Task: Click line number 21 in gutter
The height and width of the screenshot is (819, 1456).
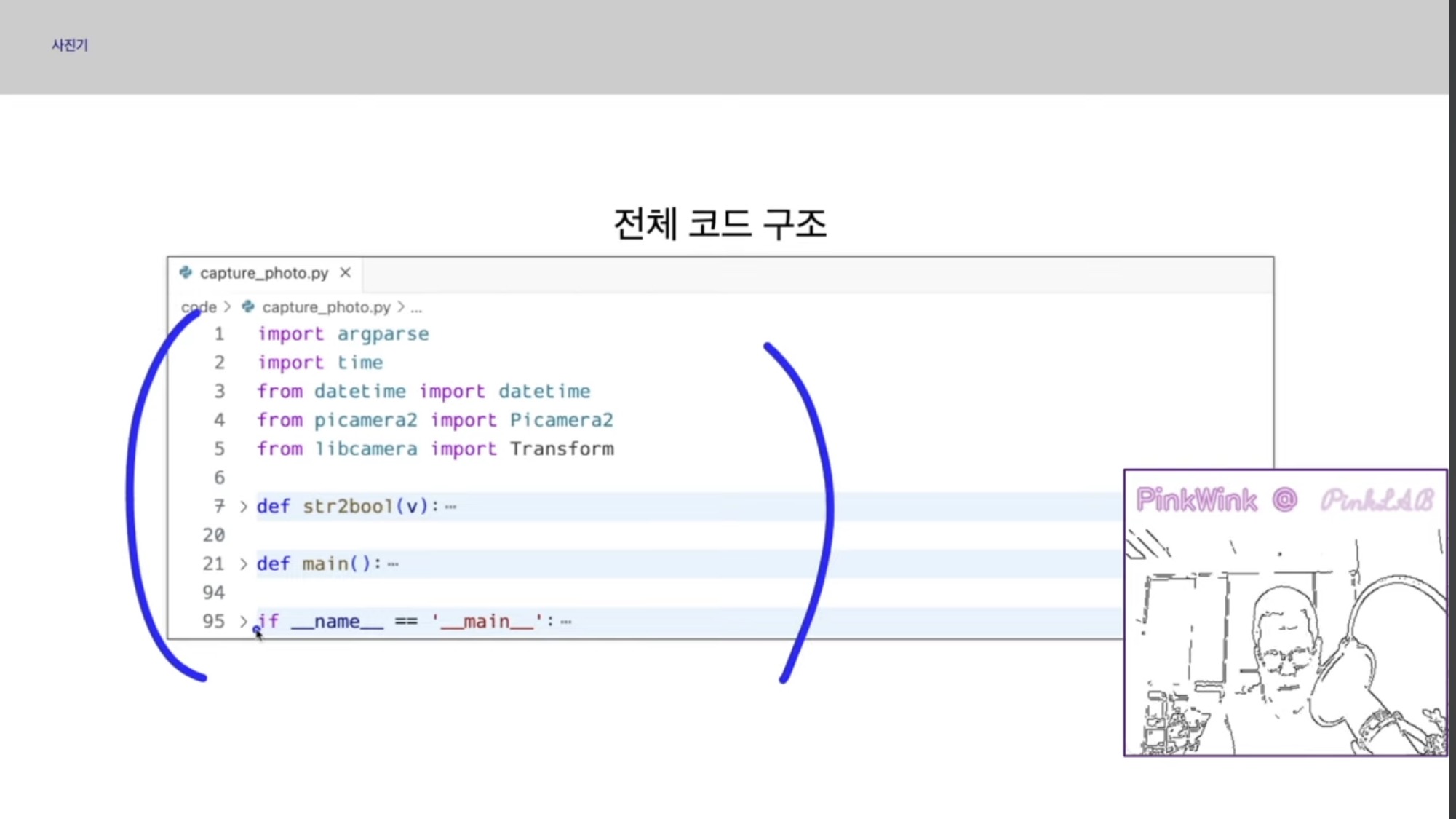Action: point(213,563)
